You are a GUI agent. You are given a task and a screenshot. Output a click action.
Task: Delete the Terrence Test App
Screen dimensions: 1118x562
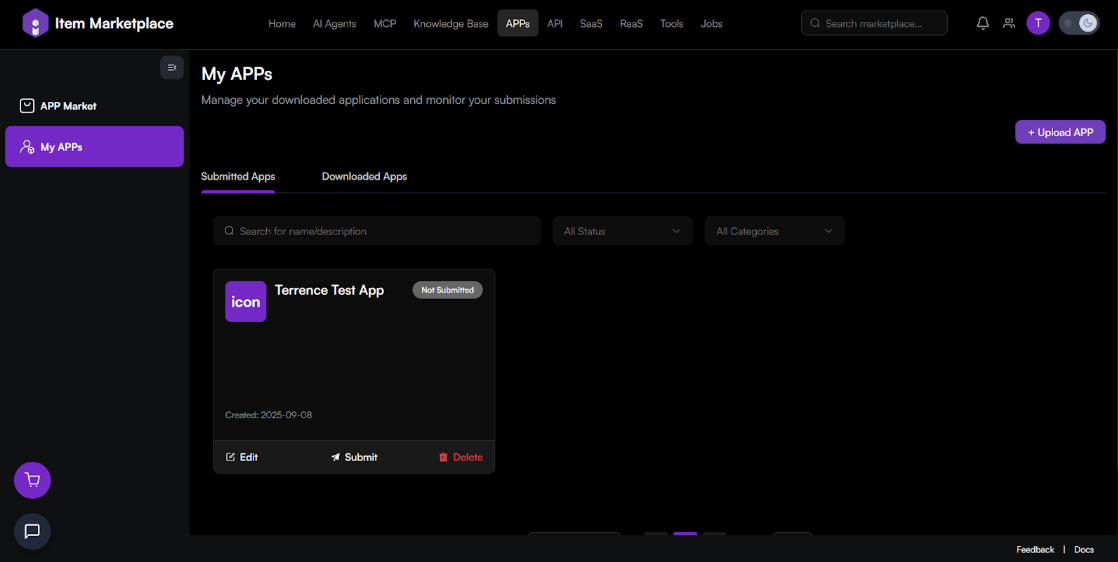coord(460,457)
